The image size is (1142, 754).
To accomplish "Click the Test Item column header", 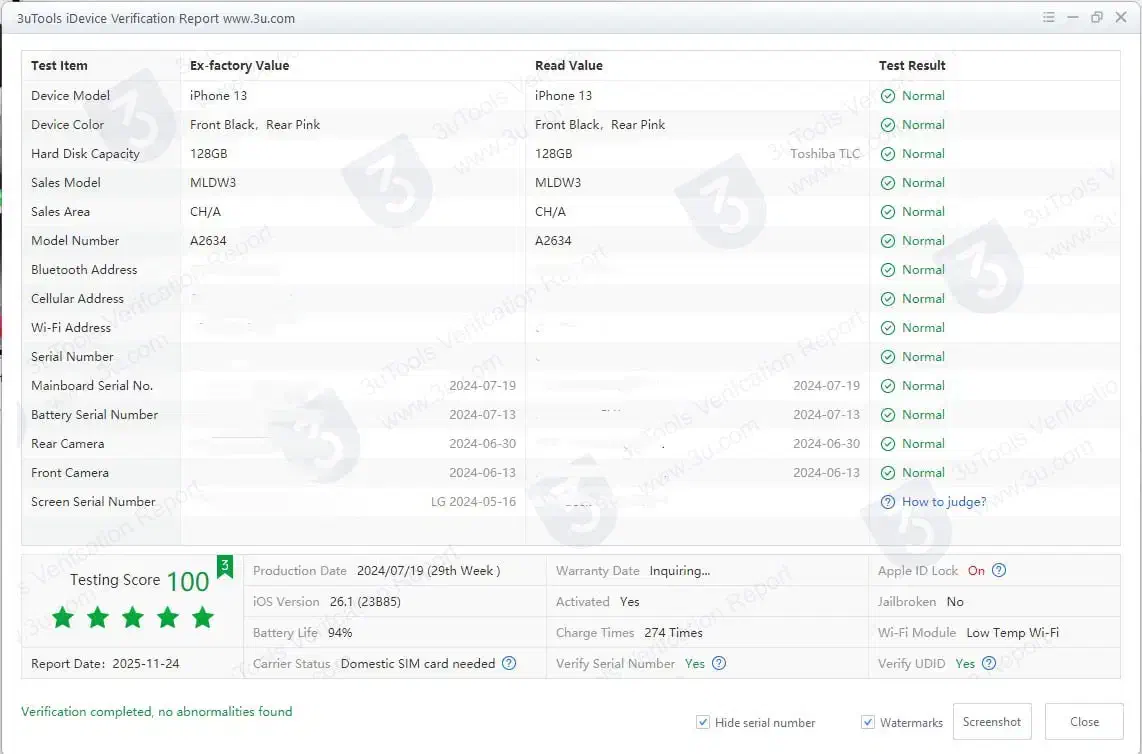I will pos(59,66).
